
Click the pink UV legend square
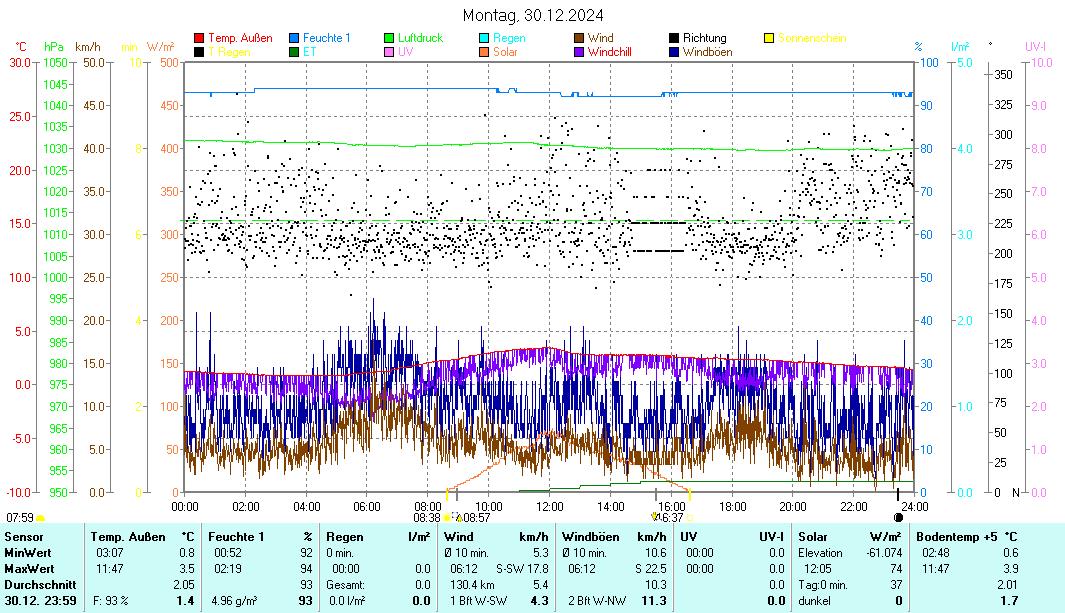pyautogui.click(x=389, y=52)
